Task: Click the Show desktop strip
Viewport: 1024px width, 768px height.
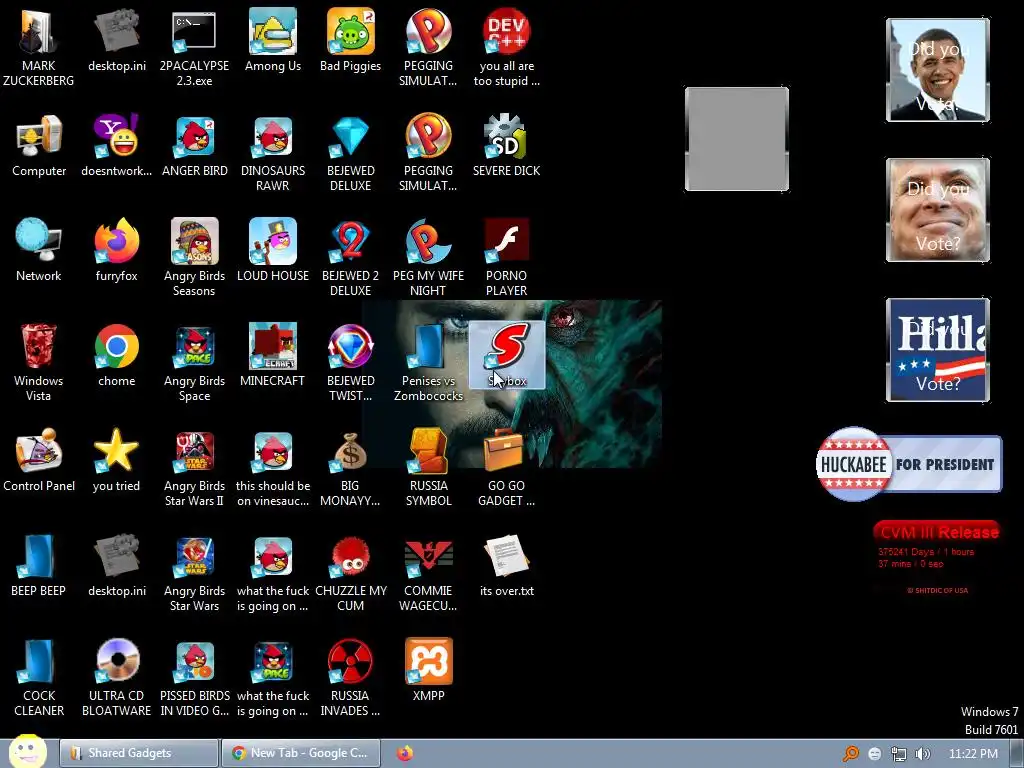Action: [1016, 754]
